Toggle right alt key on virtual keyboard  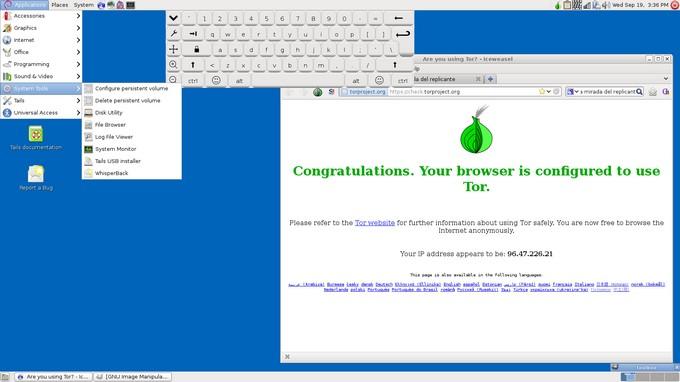tap(356, 81)
